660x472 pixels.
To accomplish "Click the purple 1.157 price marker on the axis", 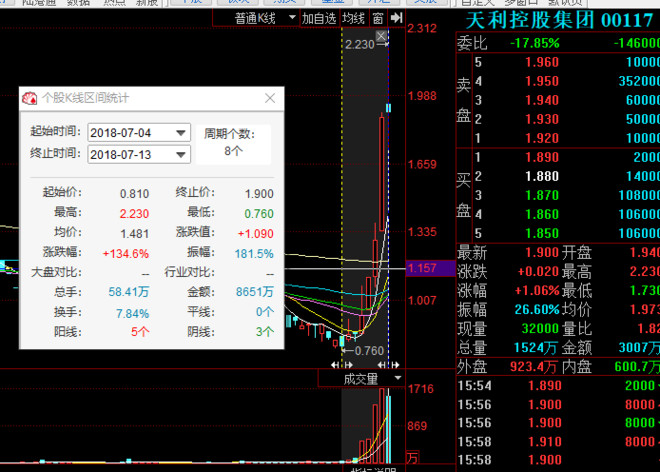I will point(430,268).
